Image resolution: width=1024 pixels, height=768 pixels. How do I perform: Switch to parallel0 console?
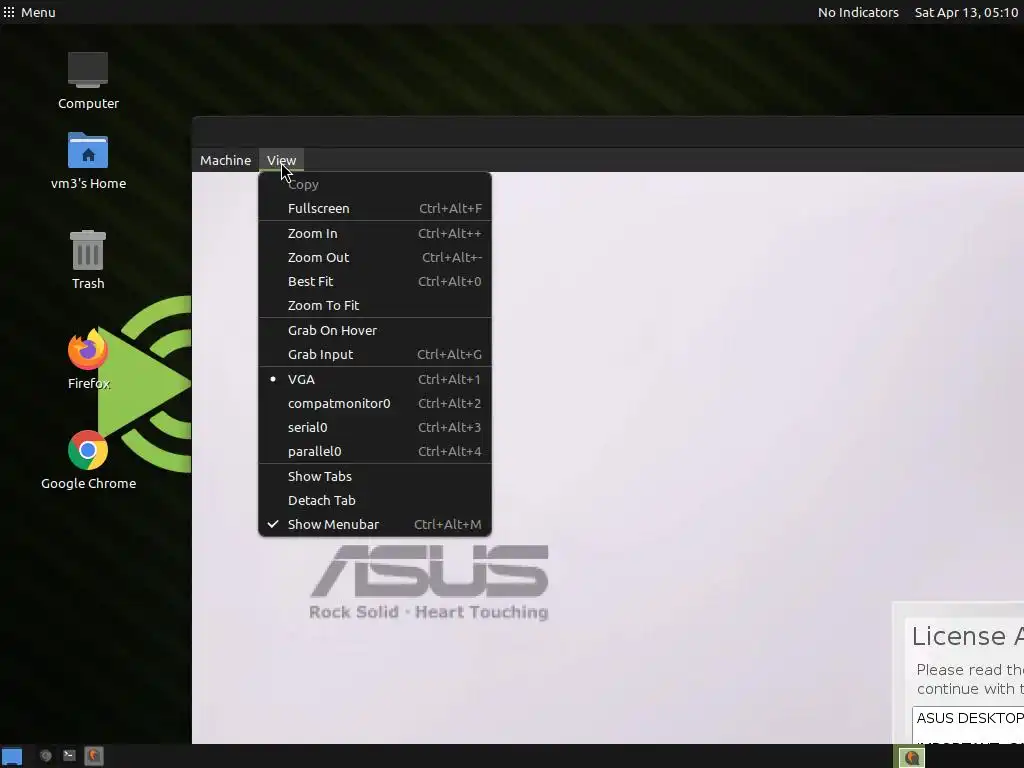click(375, 451)
